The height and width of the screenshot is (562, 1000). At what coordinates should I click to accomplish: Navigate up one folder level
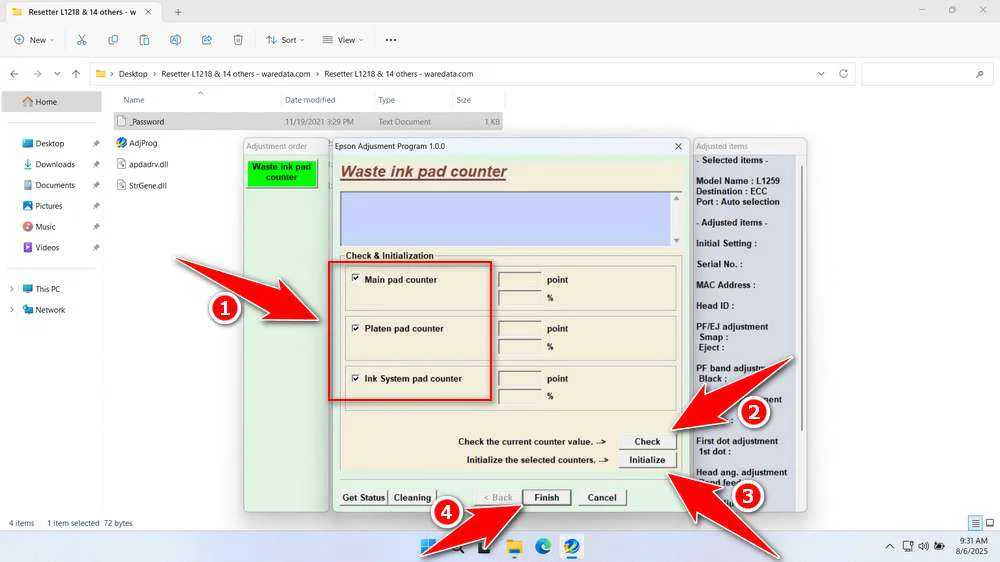coord(76,74)
